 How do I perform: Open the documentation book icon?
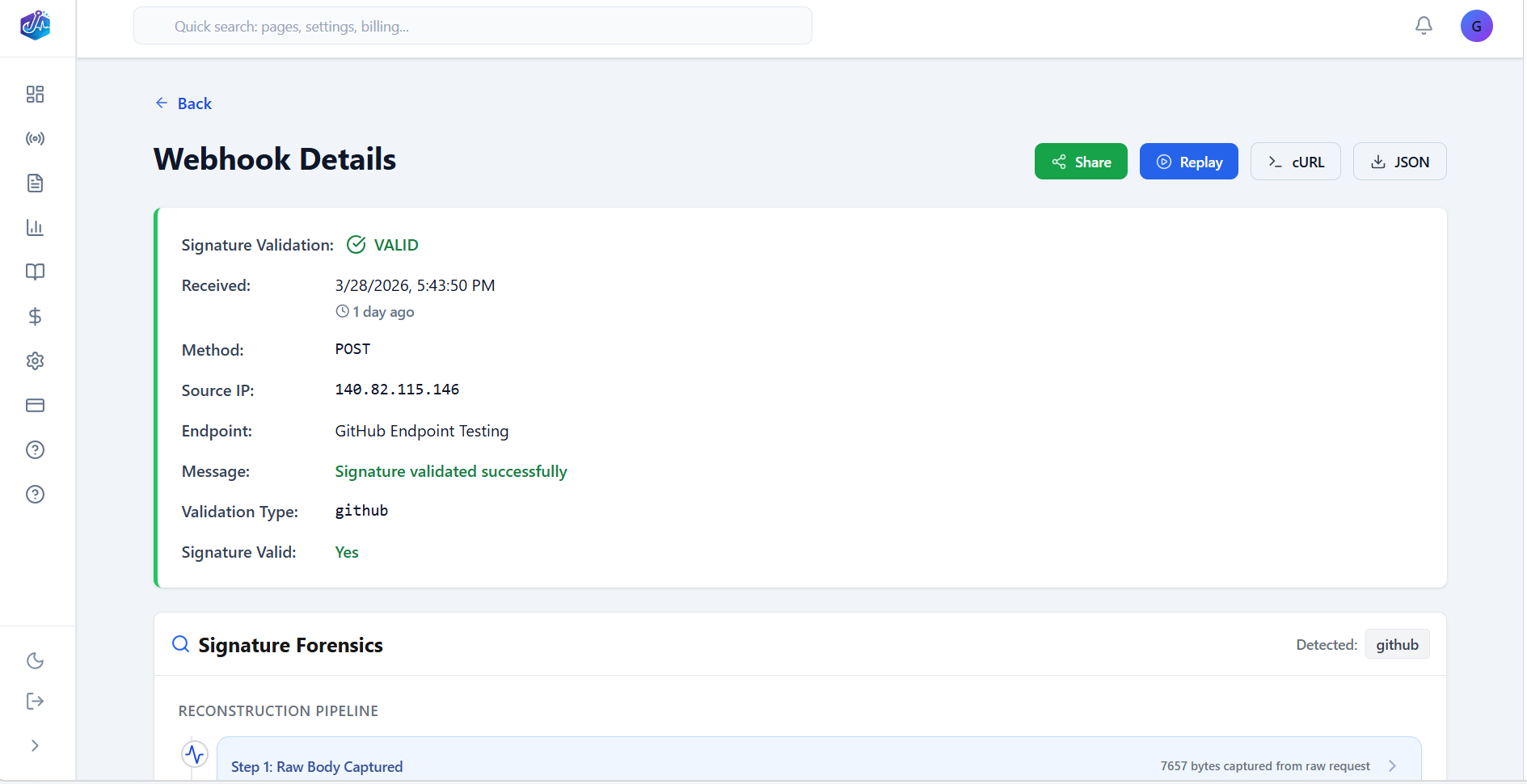35,272
